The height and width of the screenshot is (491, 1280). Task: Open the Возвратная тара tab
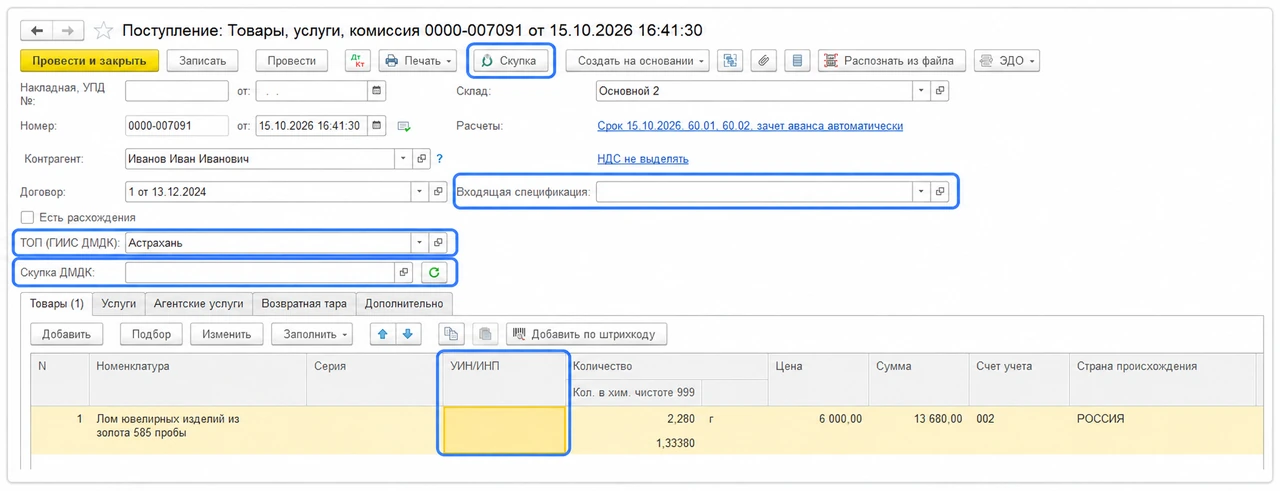point(305,303)
